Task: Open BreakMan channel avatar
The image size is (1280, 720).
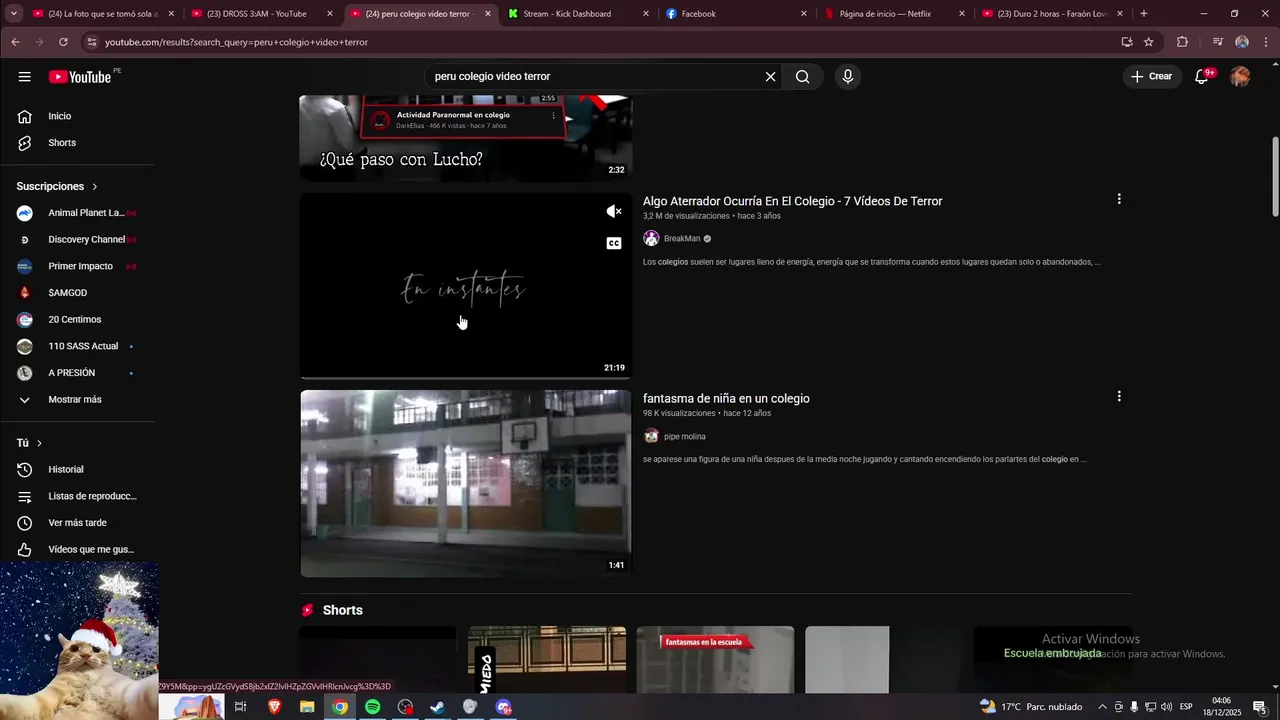Action: tap(651, 238)
